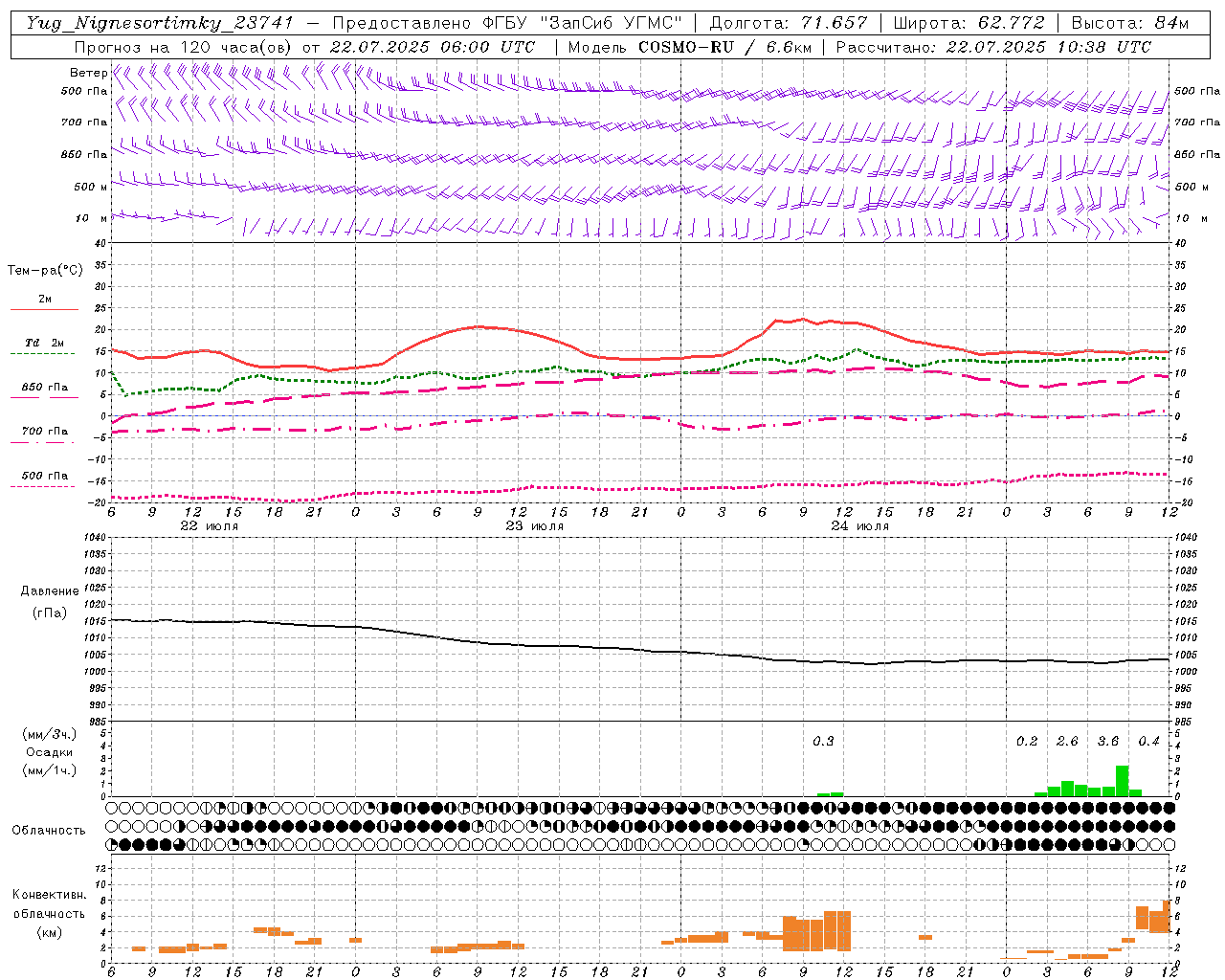The width and height of the screenshot is (1225, 980).
Task: Click the station title Yug_Nignesortimky_23741
Action: (x=159, y=23)
